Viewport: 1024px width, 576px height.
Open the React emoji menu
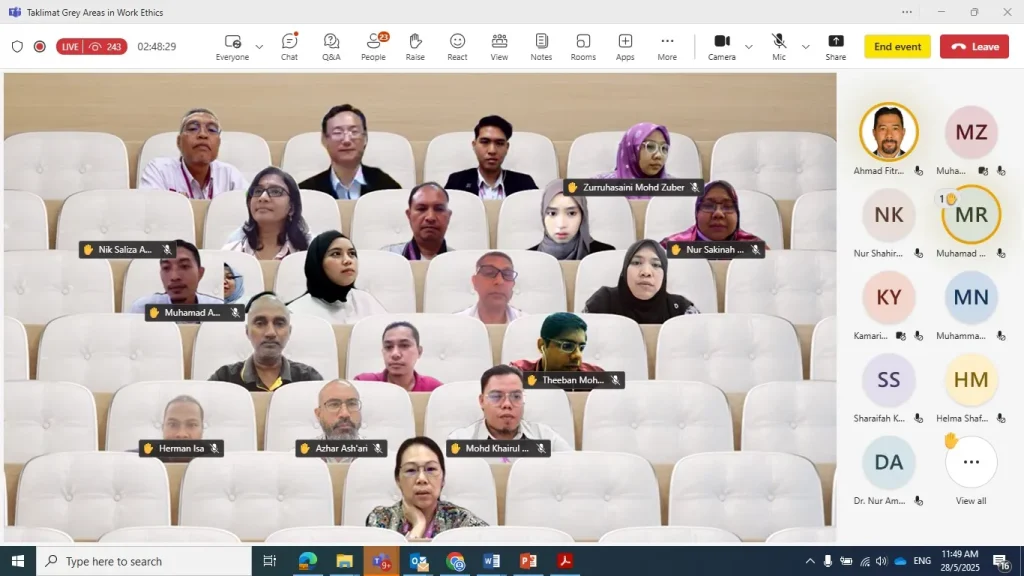click(457, 46)
